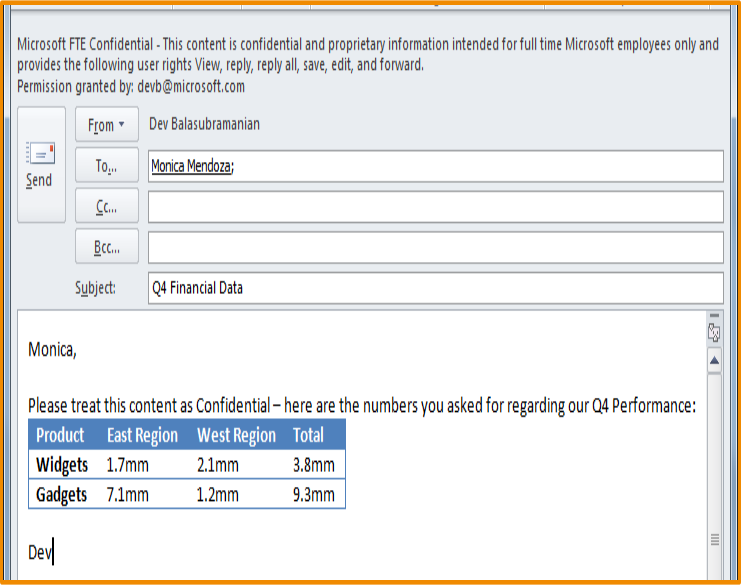Click the 2.1mm cell in Widgets row
741x585 pixels.
point(217,465)
